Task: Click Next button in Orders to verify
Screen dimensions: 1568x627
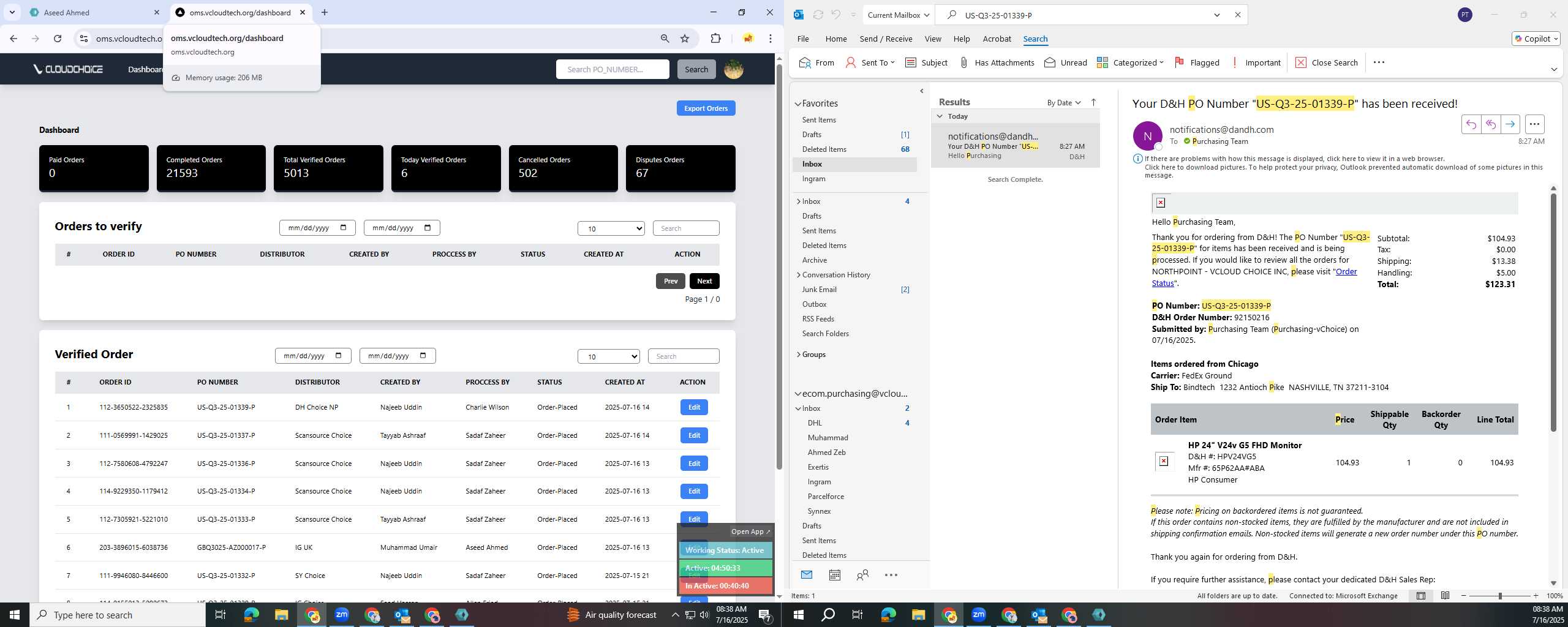Action: (704, 281)
